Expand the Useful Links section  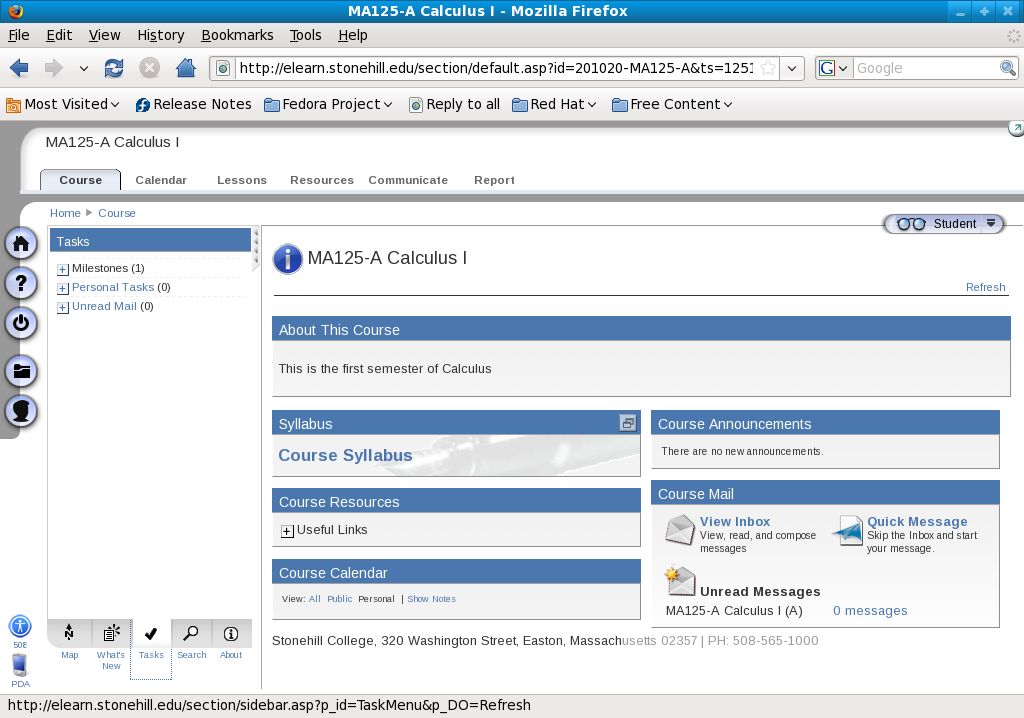[x=287, y=531]
